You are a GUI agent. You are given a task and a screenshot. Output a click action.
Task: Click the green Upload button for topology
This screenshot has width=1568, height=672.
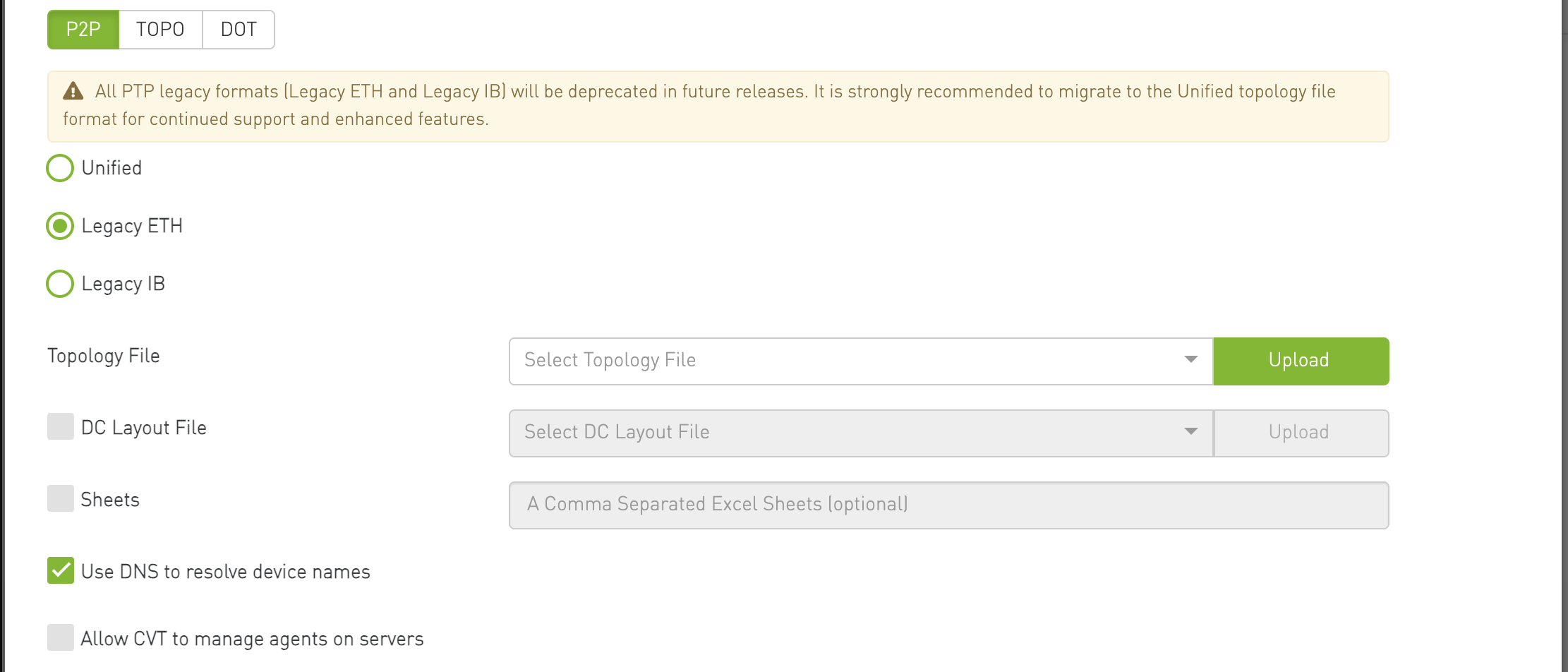(x=1301, y=361)
